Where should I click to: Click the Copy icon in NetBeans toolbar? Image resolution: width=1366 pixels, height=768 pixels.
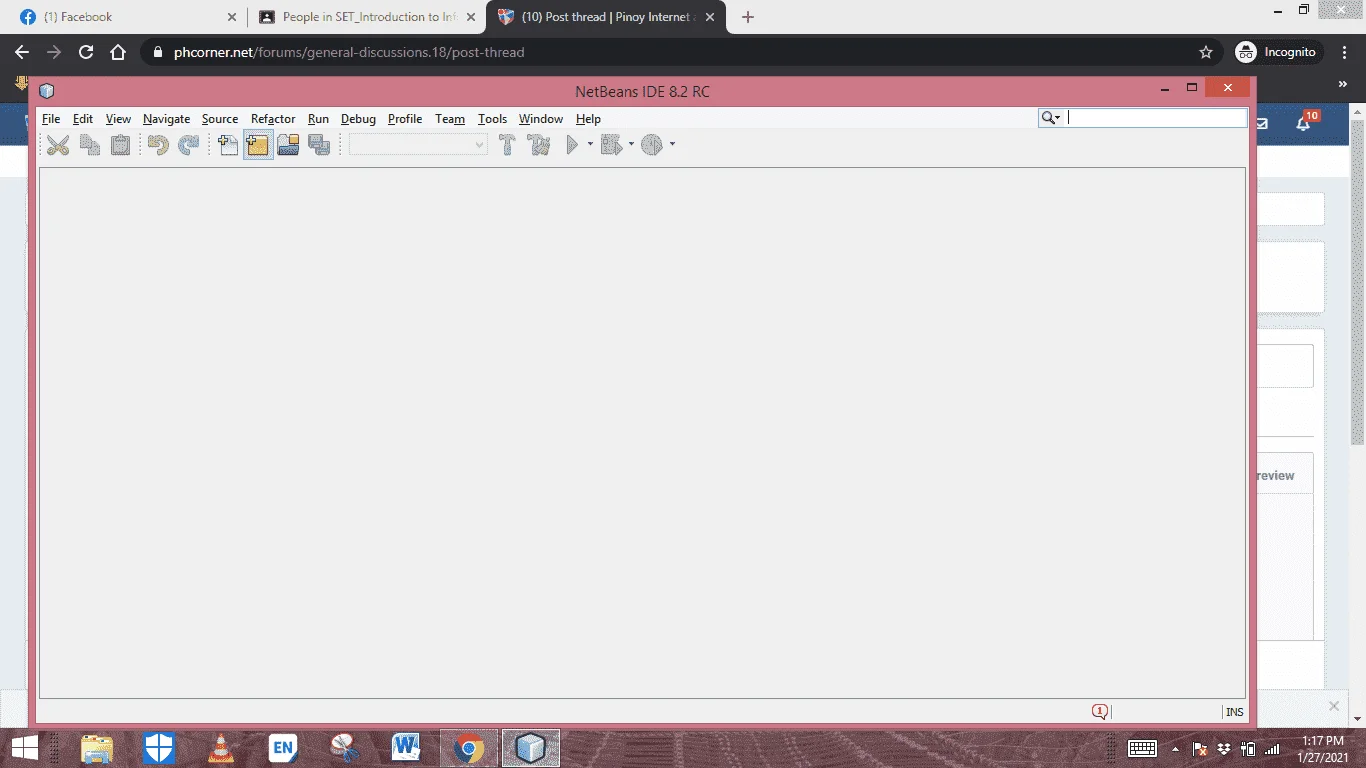[x=90, y=145]
